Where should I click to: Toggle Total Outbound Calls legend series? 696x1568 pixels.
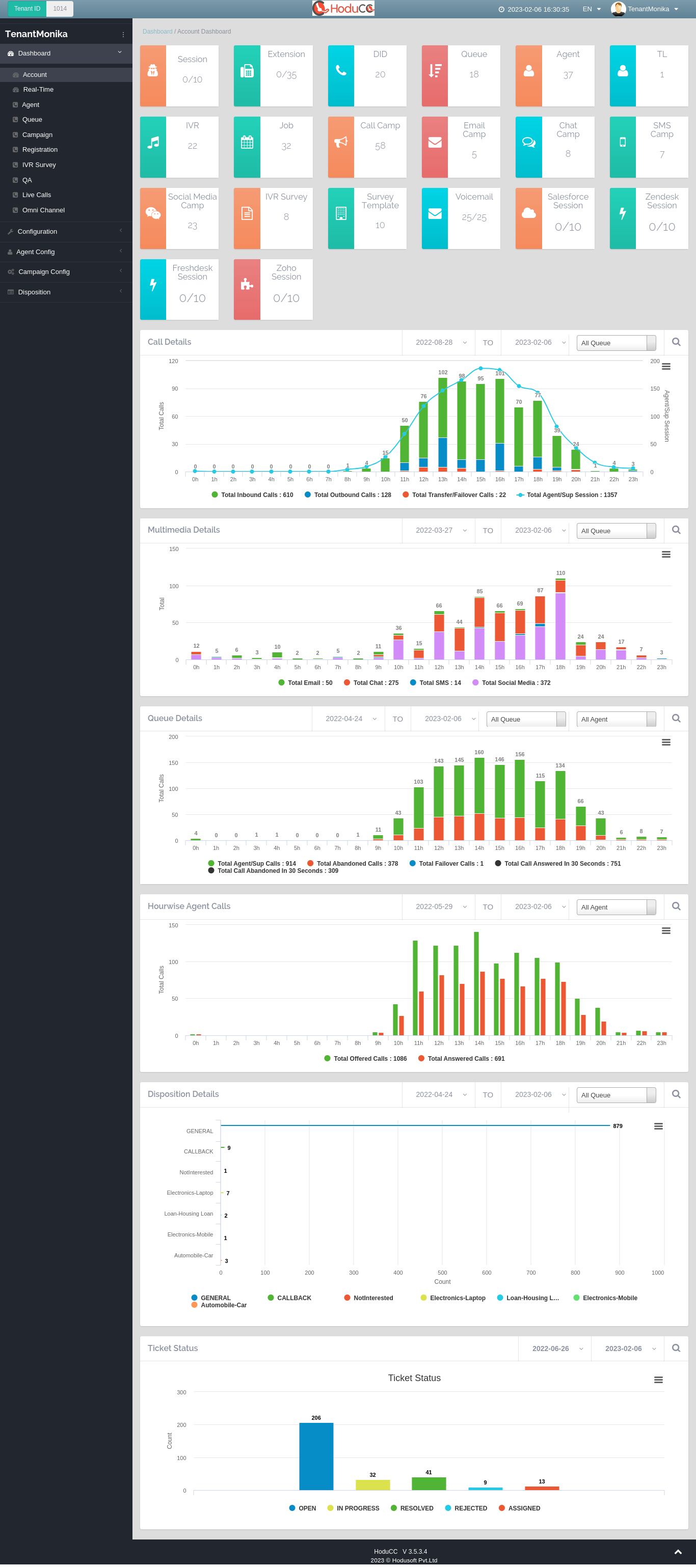347,495
